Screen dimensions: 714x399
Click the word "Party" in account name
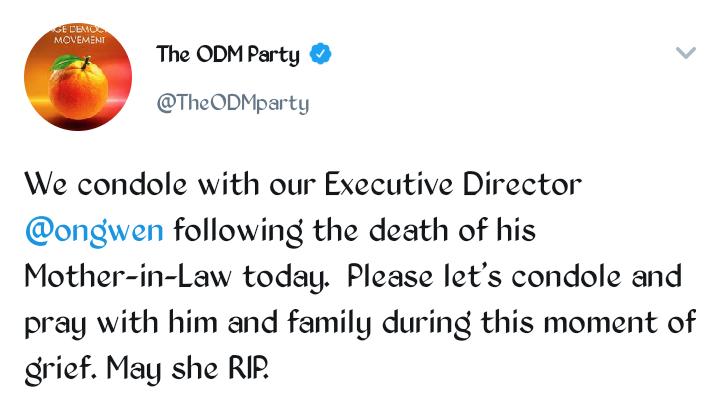(274, 56)
